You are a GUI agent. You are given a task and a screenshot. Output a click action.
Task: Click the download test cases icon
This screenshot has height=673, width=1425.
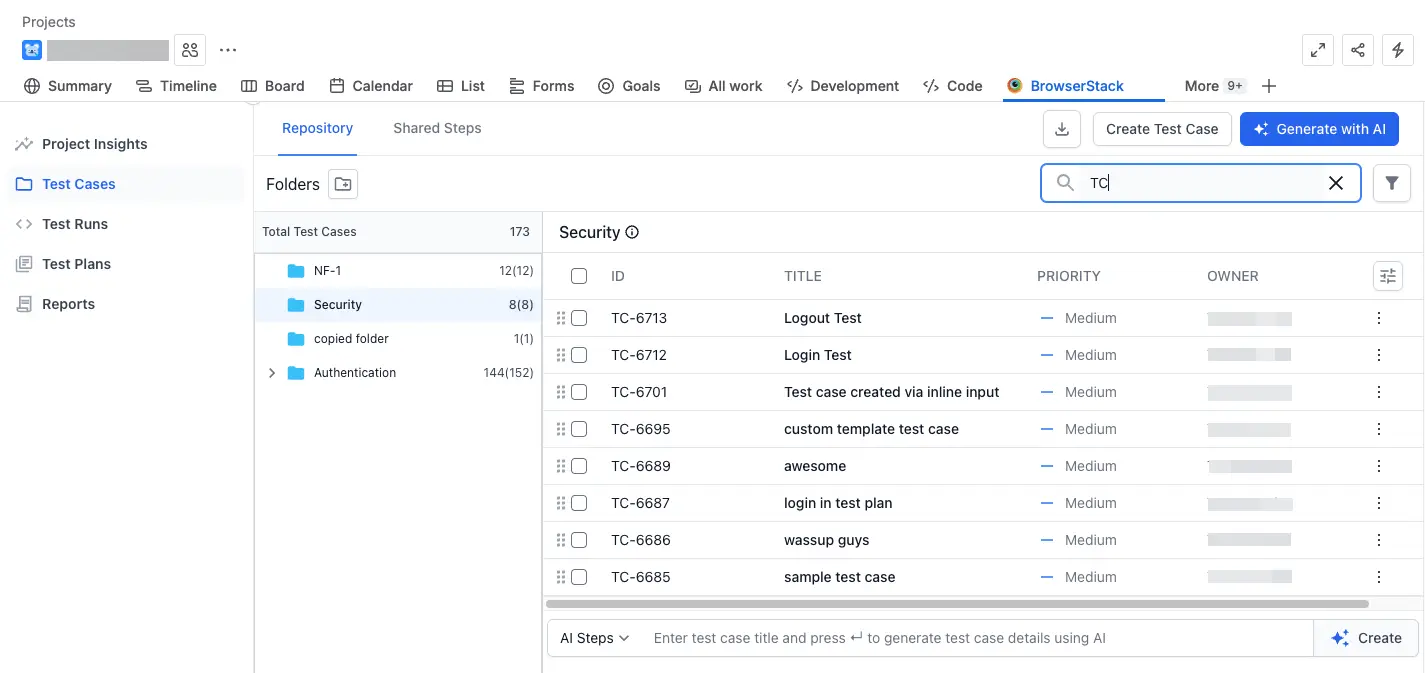coord(1062,129)
